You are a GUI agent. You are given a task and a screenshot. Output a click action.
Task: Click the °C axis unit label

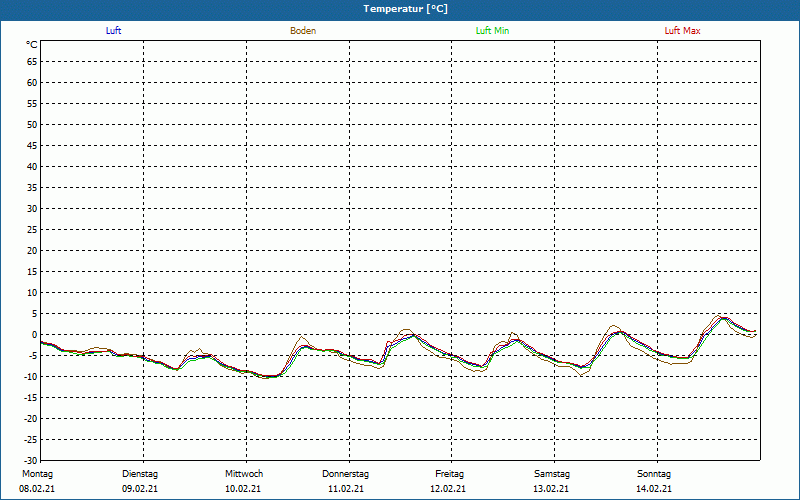tap(32, 45)
